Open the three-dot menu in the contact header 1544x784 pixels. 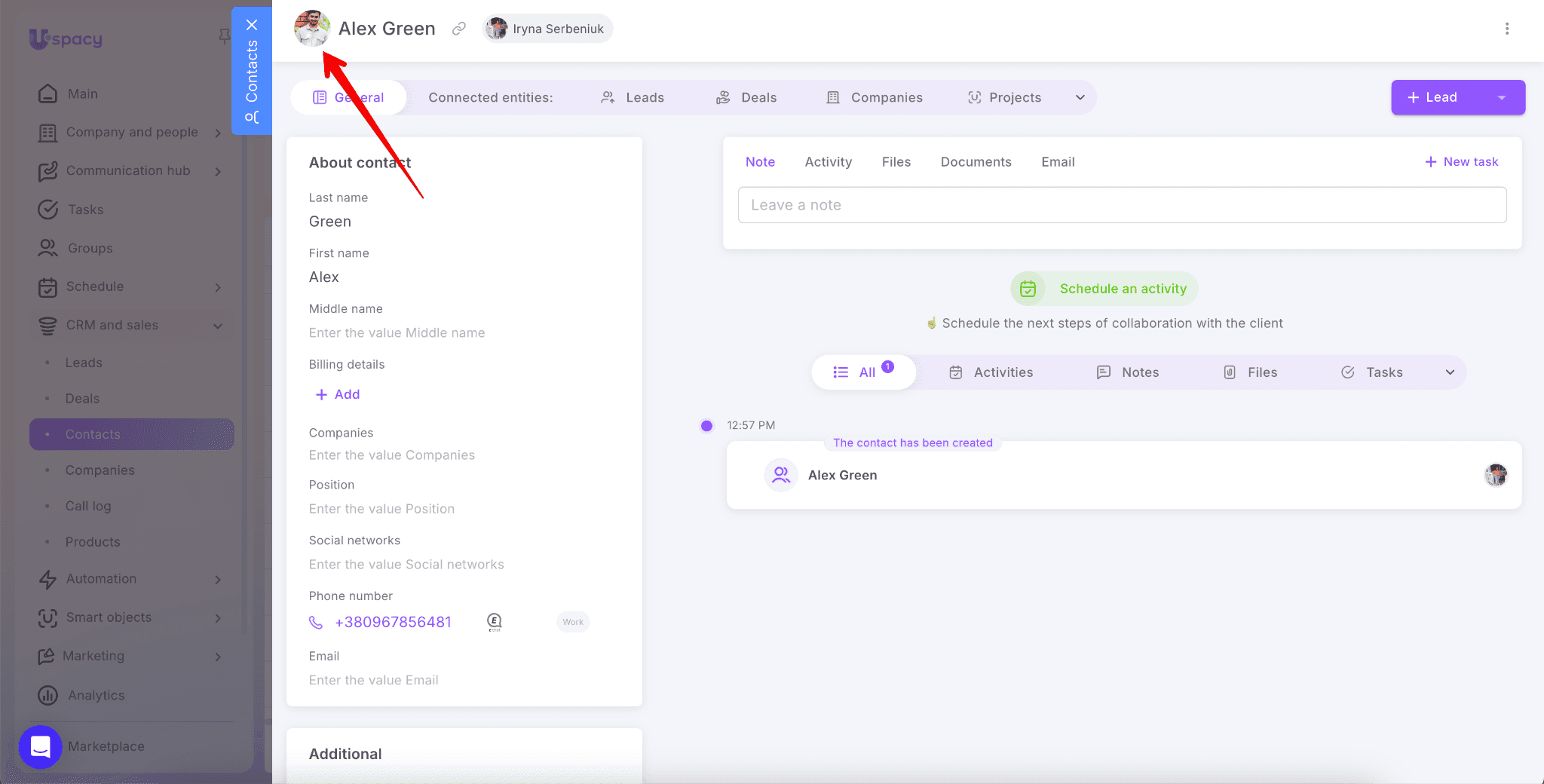tap(1506, 29)
